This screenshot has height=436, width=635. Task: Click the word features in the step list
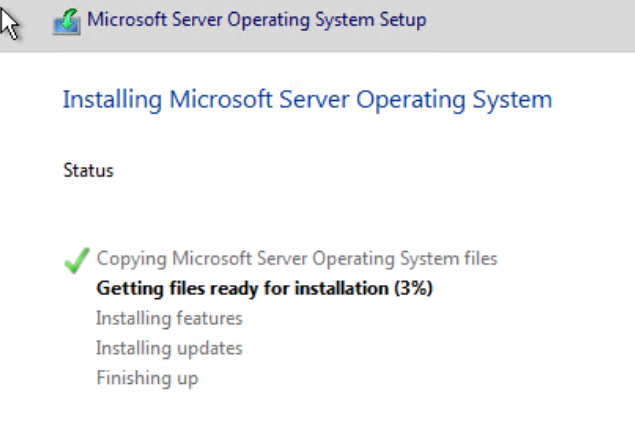(205, 319)
